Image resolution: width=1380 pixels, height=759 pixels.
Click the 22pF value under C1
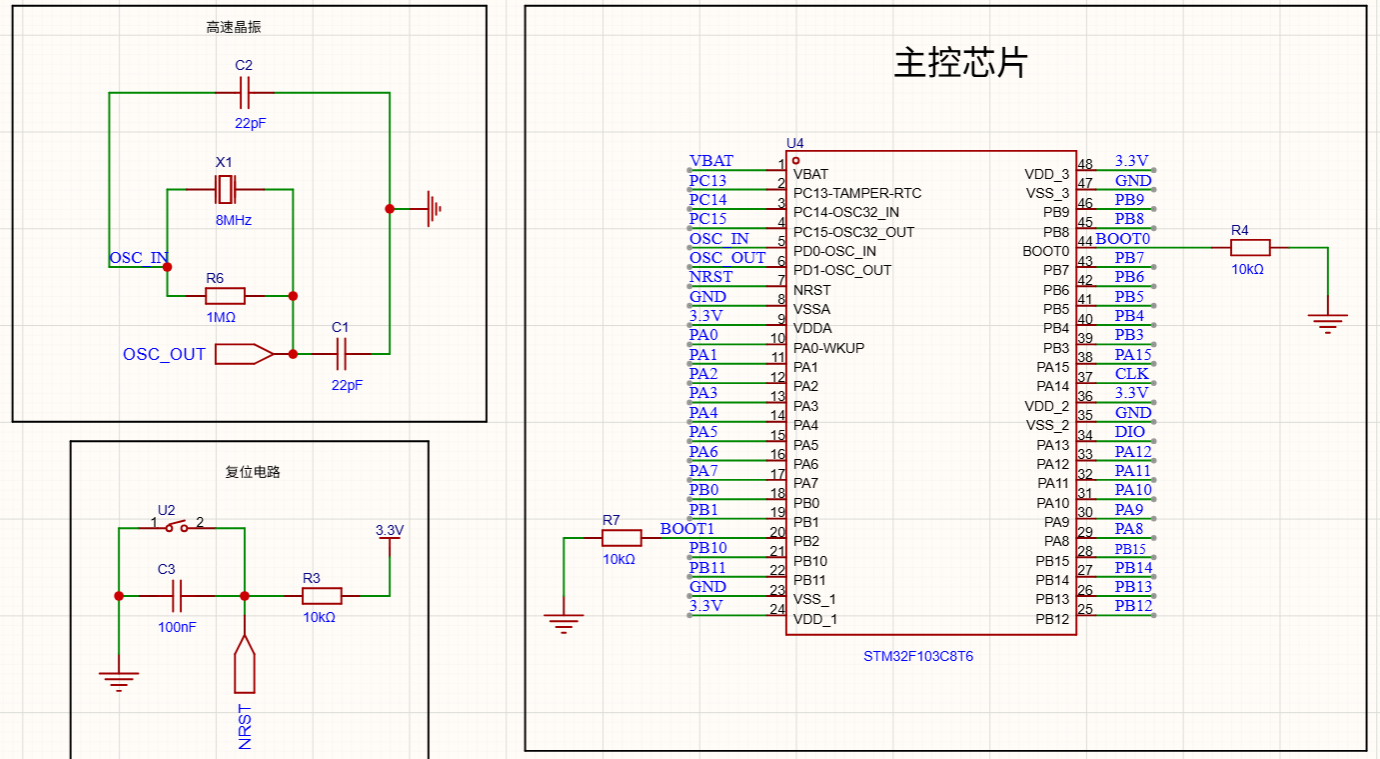[x=347, y=385]
